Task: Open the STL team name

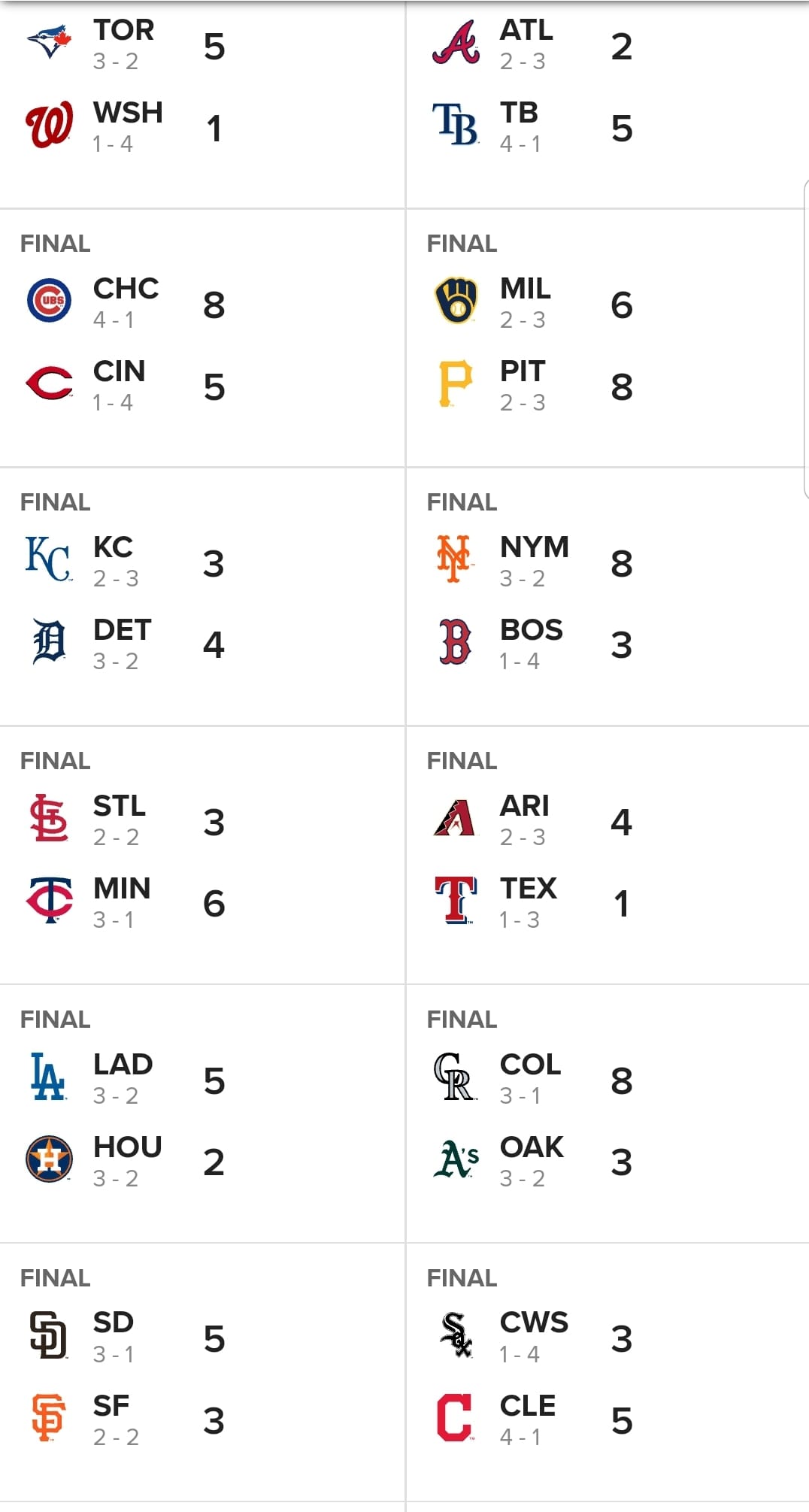Action: click(x=120, y=805)
